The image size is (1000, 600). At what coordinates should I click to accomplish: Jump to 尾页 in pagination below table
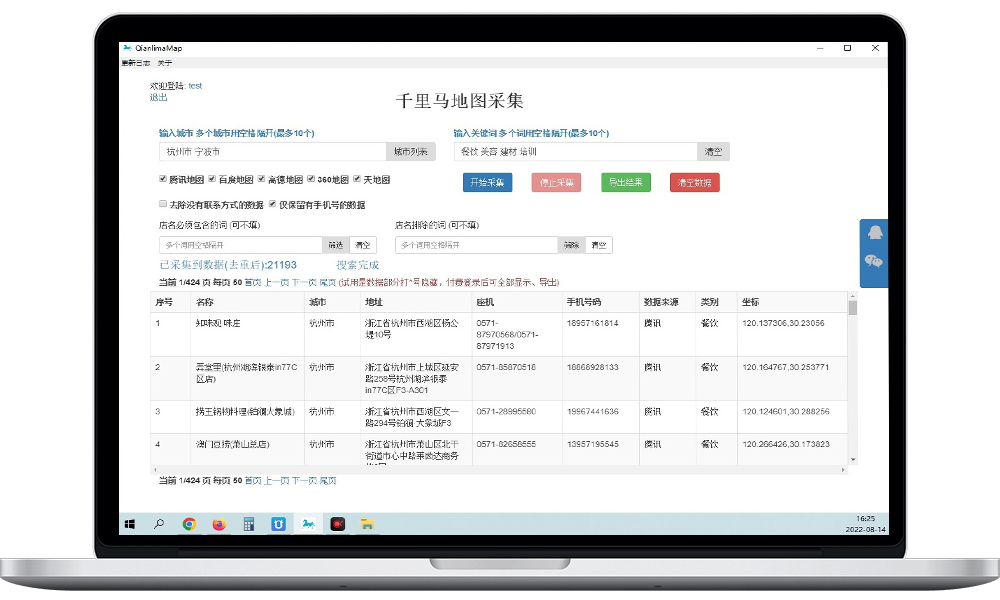328,481
